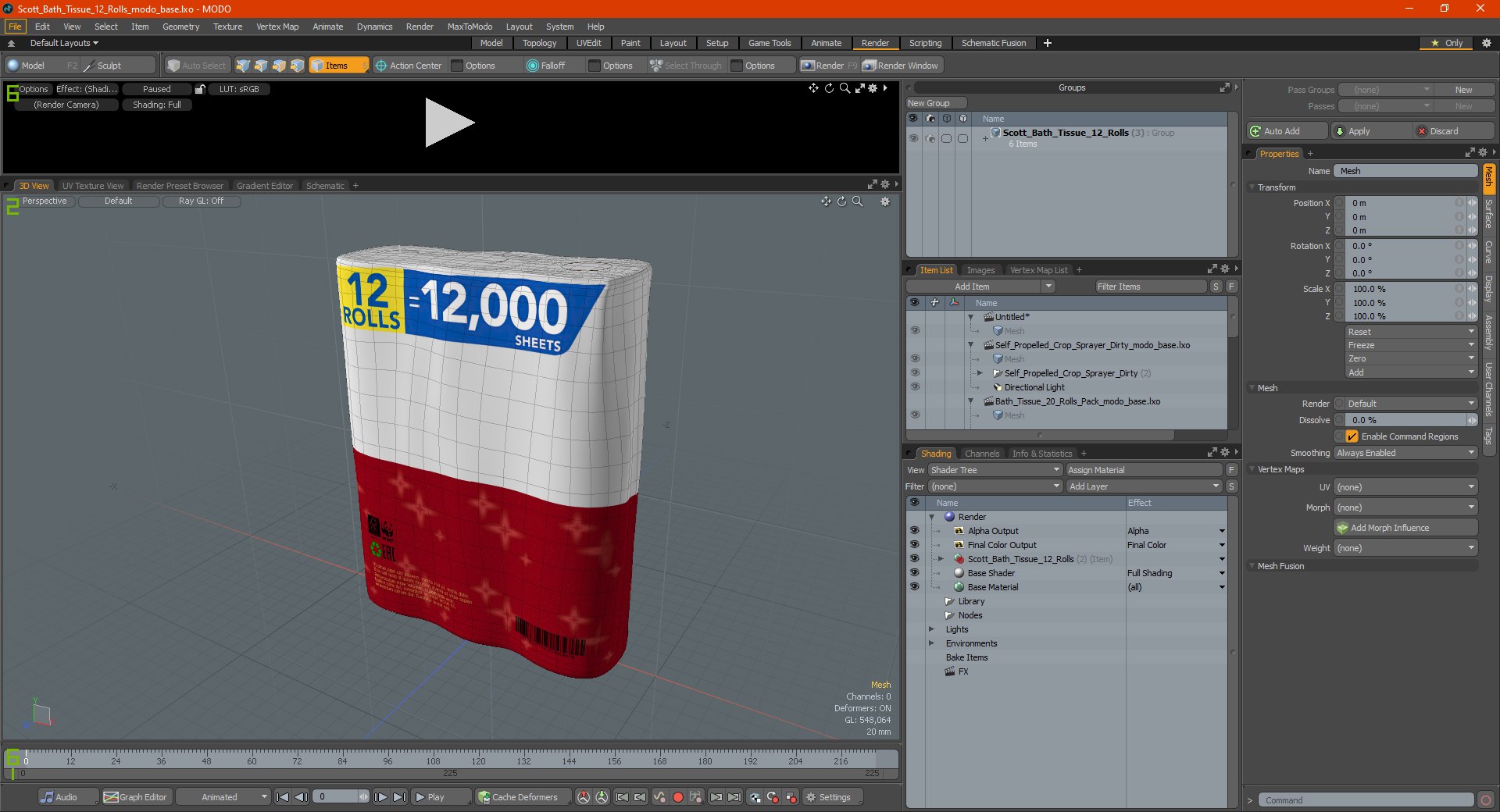Viewport: 1500px width, 812px height.
Task: Open Audio button in timeline bar
Action: [68, 797]
